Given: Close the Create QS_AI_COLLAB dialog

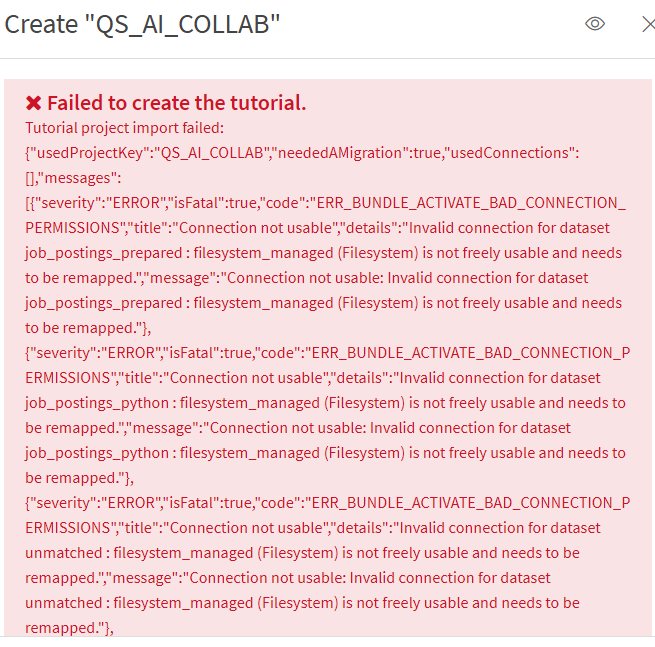Looking at the screenshot, I should coord(648,24).
